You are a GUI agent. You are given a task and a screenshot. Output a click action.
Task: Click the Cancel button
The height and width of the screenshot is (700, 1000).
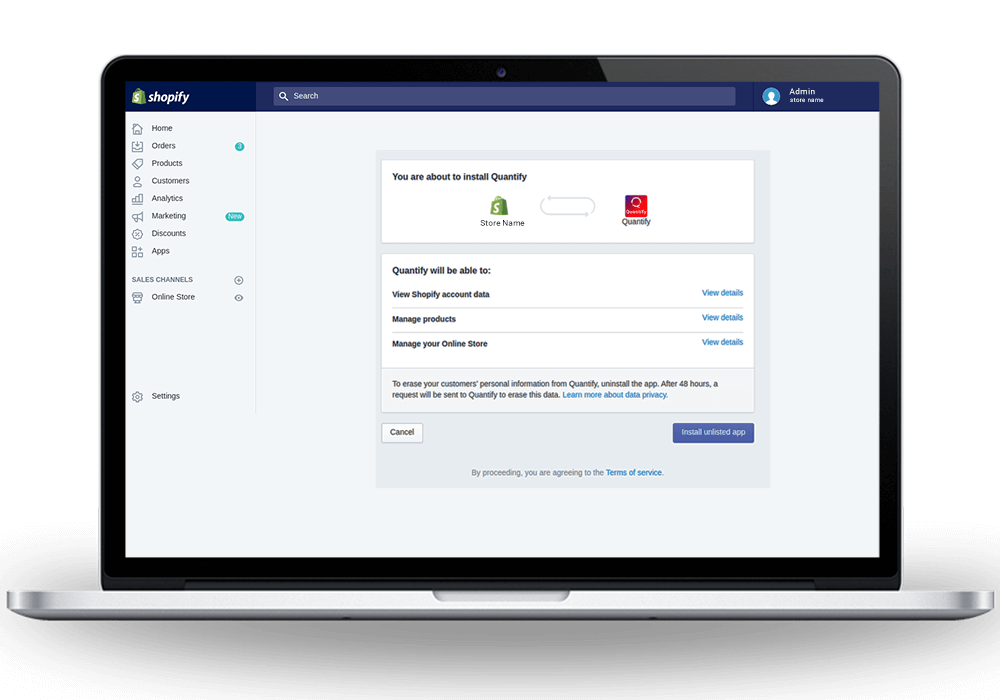[402, 432]
